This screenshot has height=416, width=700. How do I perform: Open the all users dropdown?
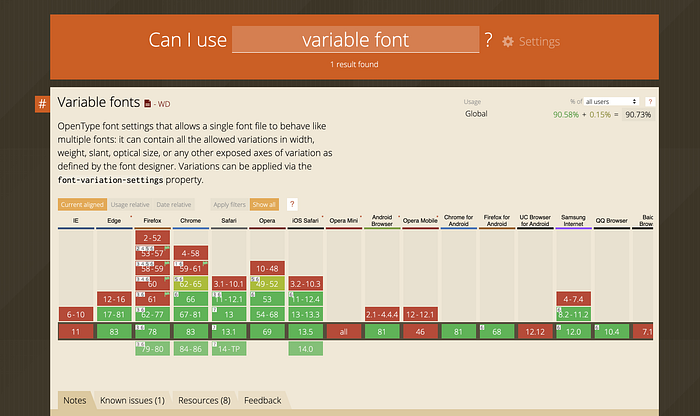(x=611, y=102)
